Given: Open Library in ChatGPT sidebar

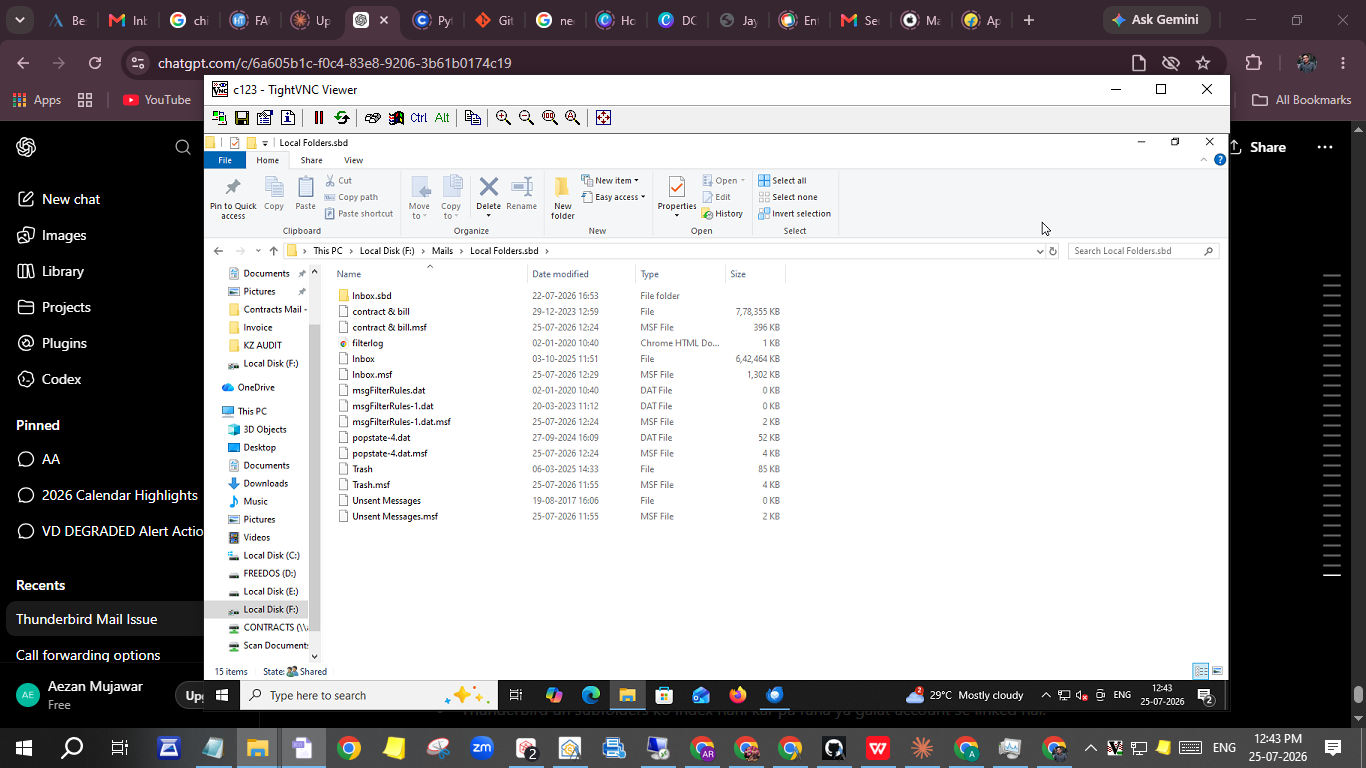Looking at the screenshot, I should pos(52,271).
